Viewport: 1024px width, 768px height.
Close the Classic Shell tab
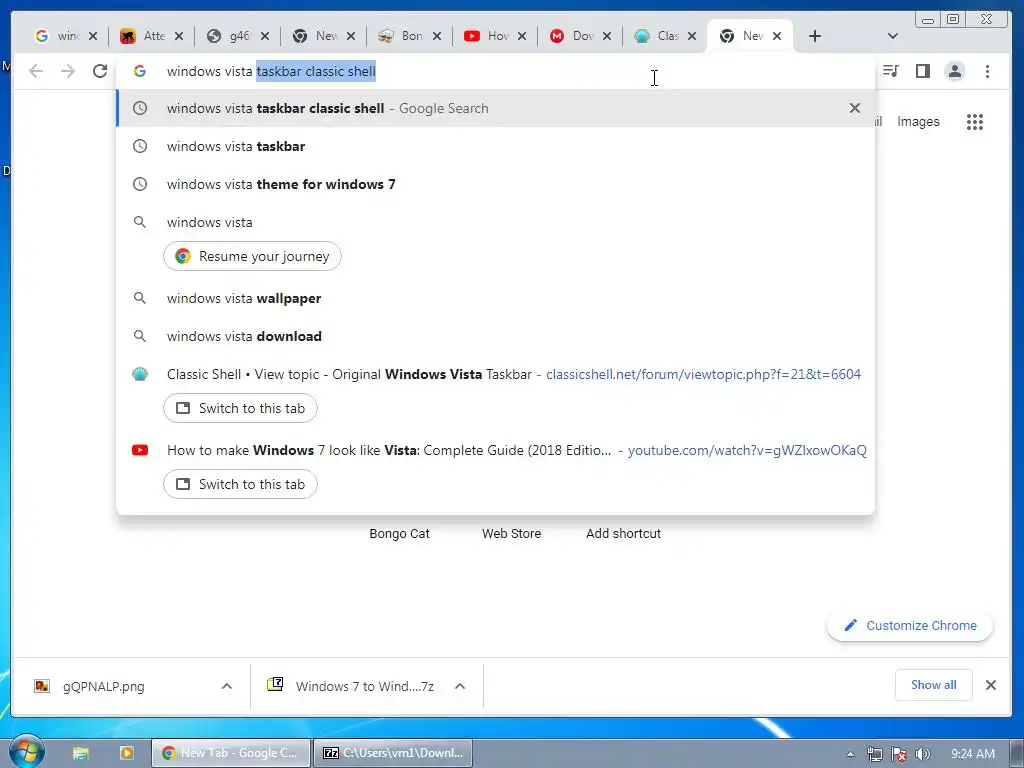click(692, 36)
